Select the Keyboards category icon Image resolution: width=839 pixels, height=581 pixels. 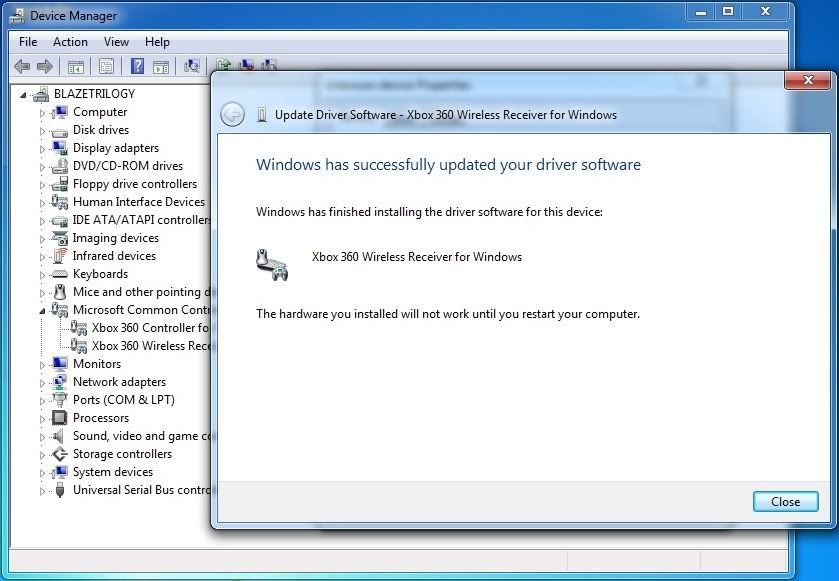pyautogui.click(x=59, y=274)
